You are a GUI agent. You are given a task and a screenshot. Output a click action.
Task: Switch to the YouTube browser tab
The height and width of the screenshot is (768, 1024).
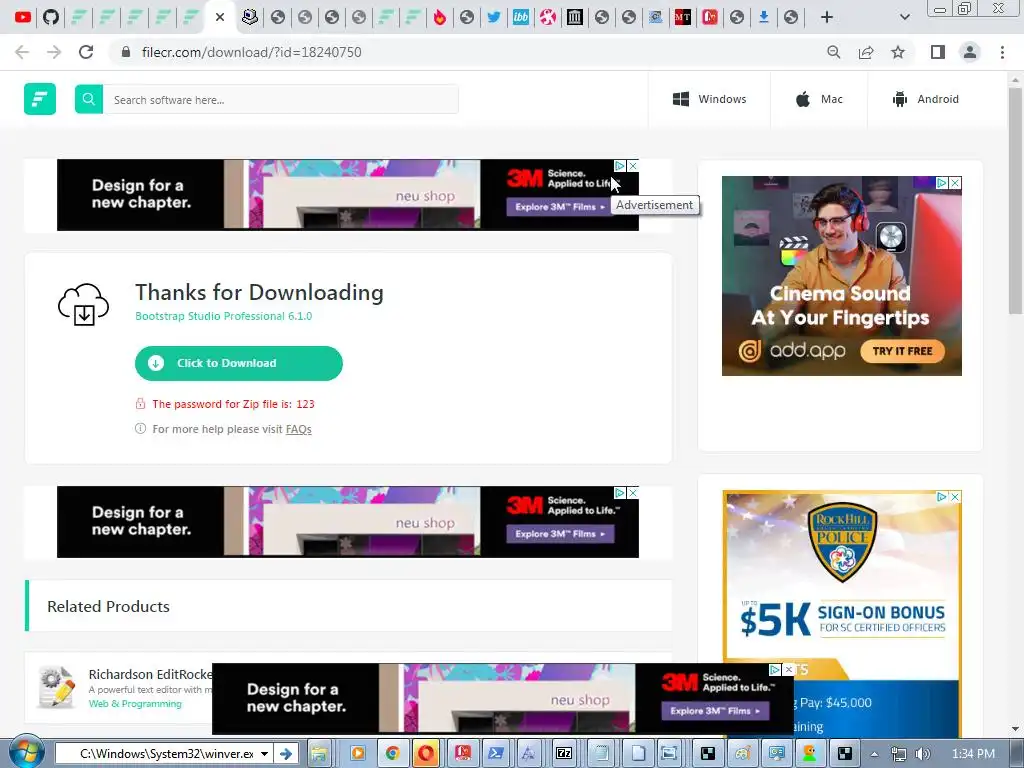tap(23, 17)
